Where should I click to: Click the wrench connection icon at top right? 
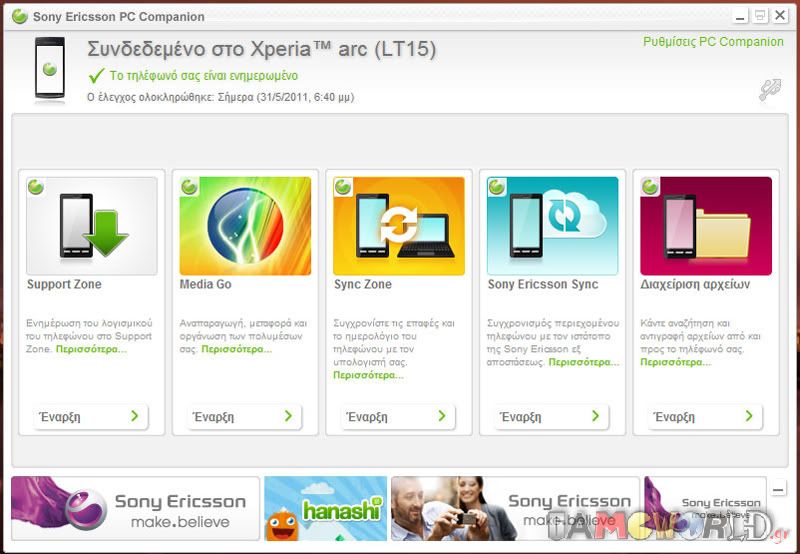[769, 90]
